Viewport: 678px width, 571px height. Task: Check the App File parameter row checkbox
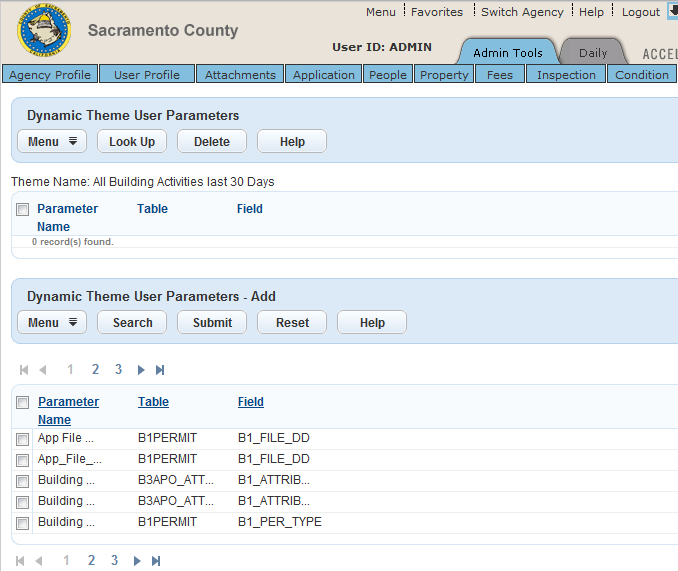click(22, 438)
